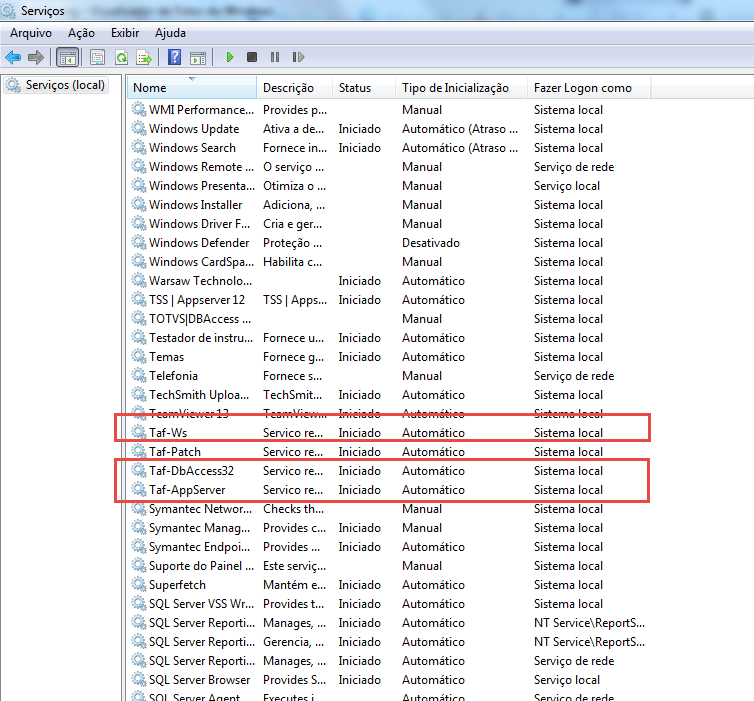
Task: Select the Taf-Ws service
Action: (389, 433)
